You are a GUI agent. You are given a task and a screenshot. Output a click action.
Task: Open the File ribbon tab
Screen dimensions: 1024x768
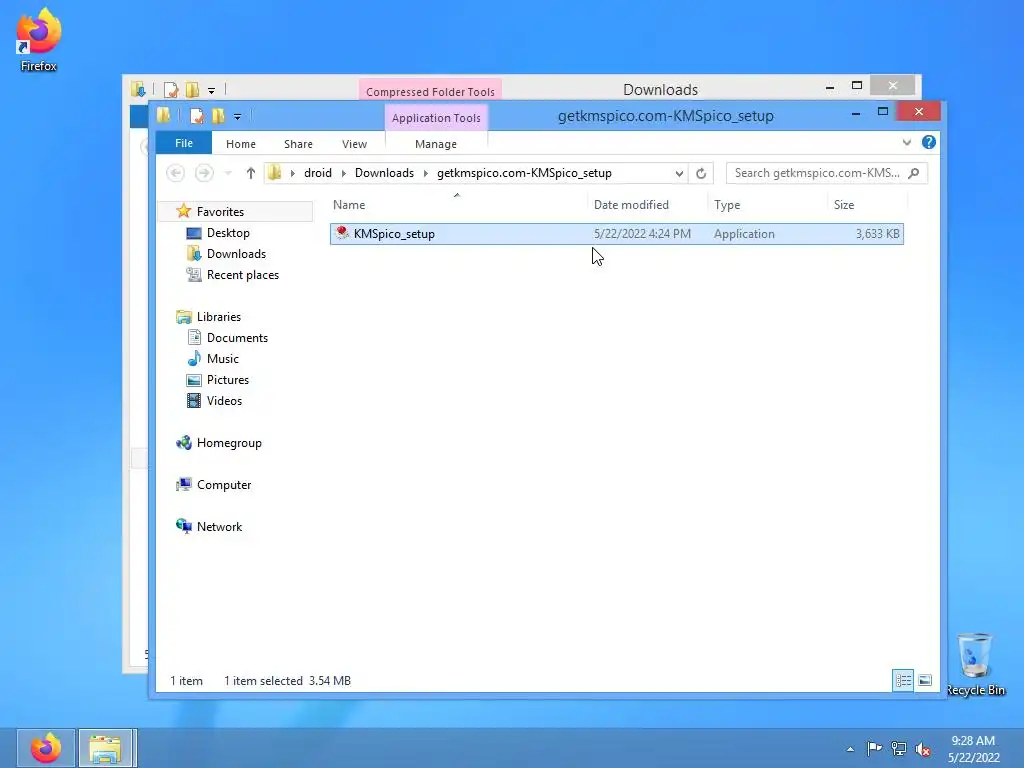tap(184, 143)
